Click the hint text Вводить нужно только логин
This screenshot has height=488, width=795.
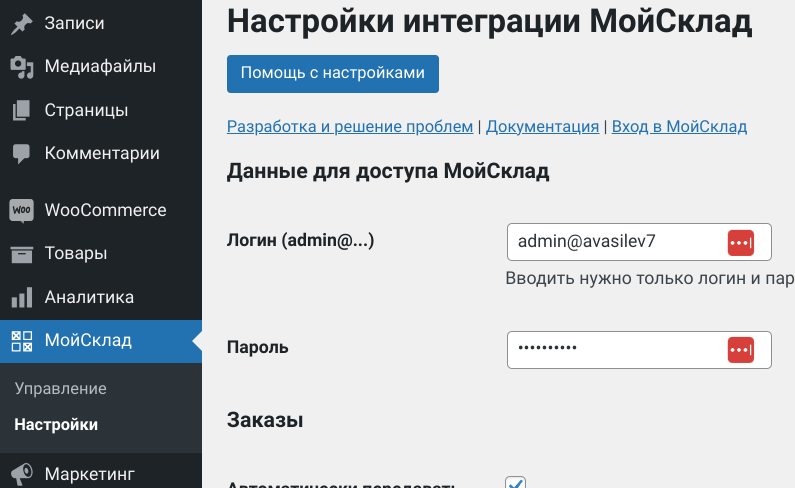(x=650, y=278)
